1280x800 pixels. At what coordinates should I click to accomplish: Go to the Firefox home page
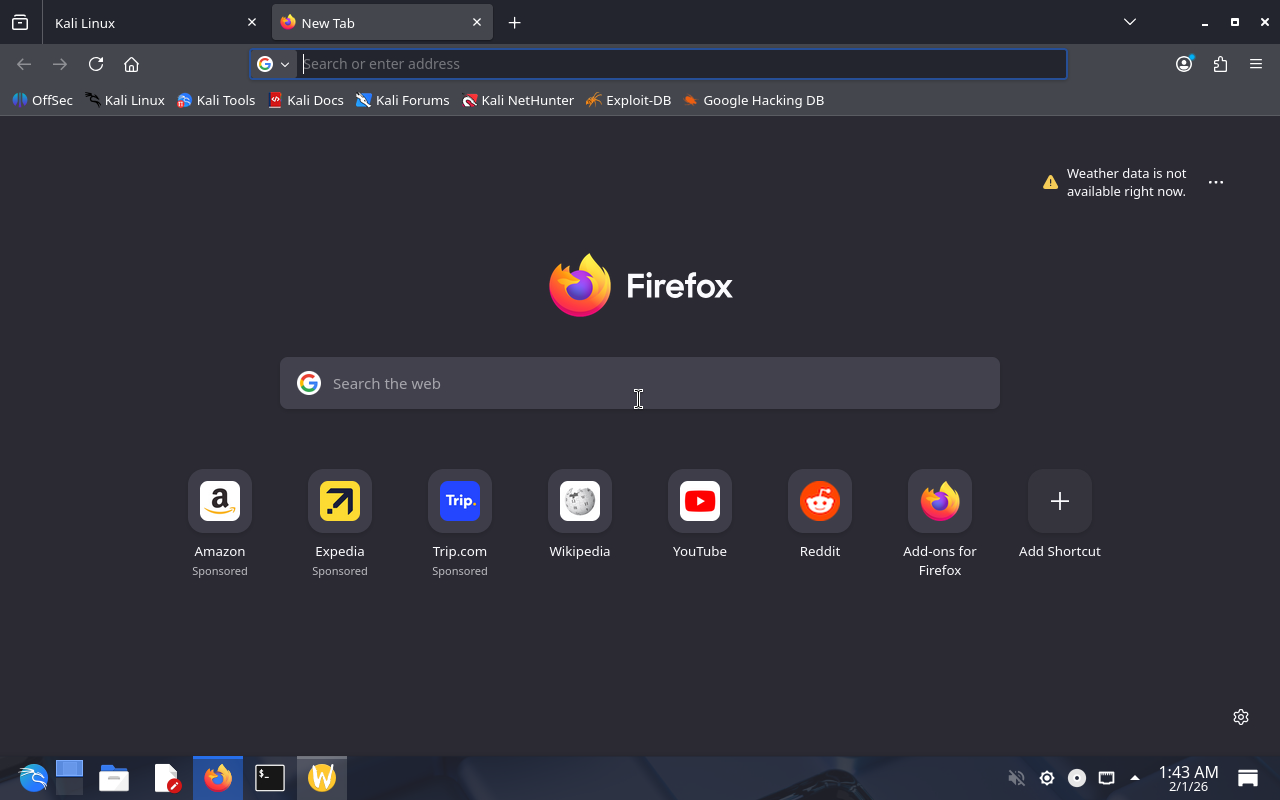tap(131, 64)
